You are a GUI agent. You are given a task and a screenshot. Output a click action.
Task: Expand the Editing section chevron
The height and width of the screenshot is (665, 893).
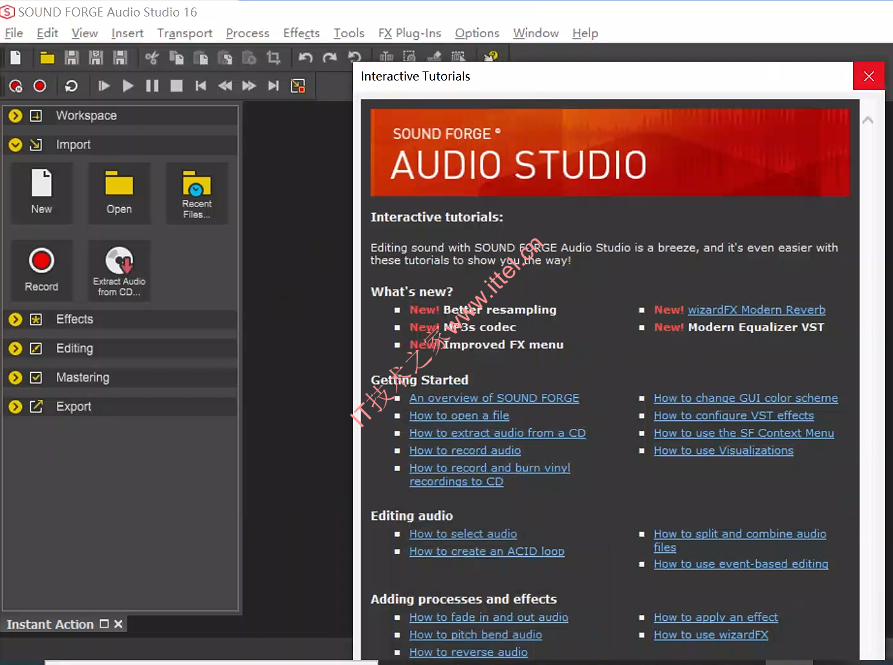15,348
